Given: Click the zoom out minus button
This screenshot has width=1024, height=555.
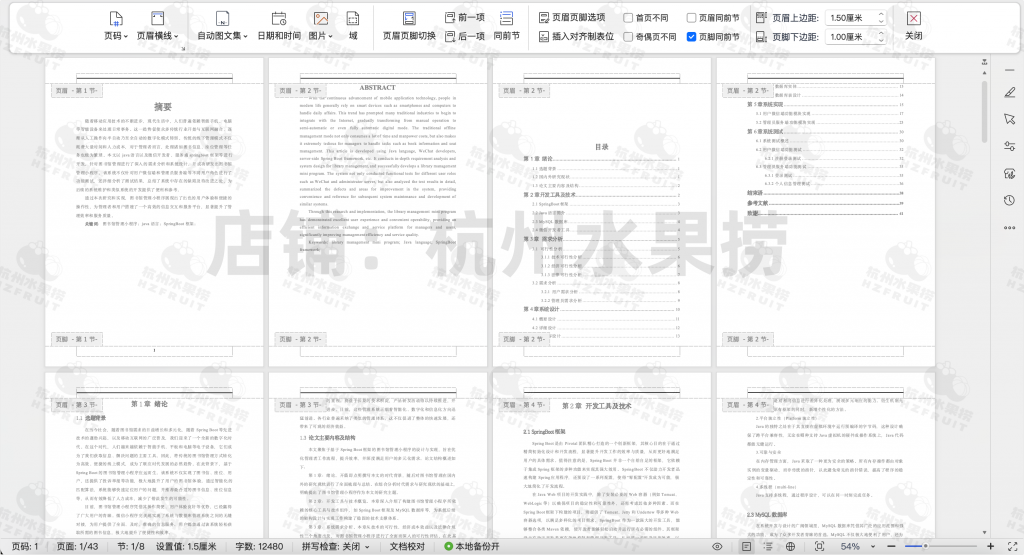Looking at the screenshot, I should pos(891,547).
